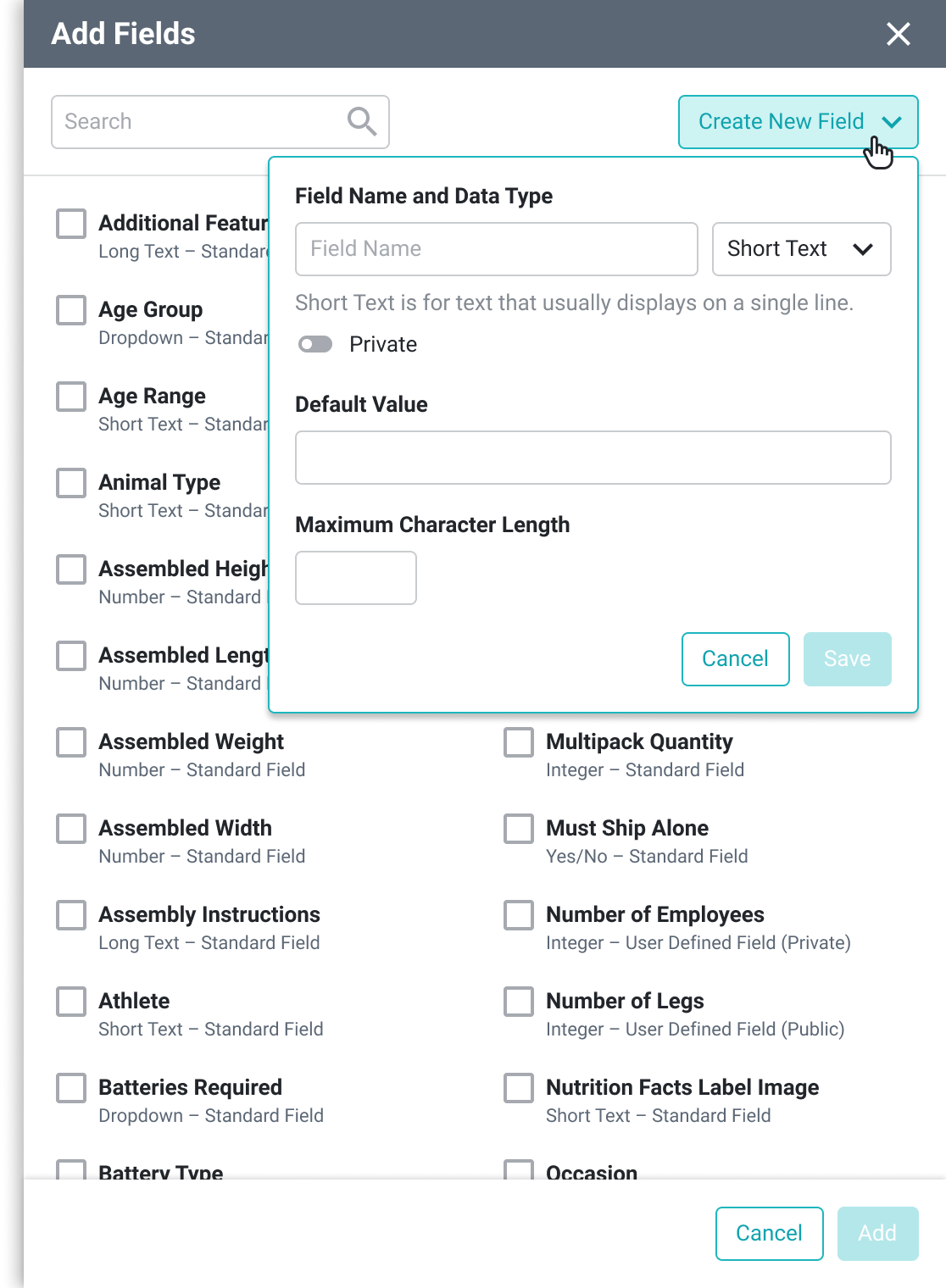Cancel the new field popup
The width and height of the screenshot is (946, 1288).
[x=735, y=659]
